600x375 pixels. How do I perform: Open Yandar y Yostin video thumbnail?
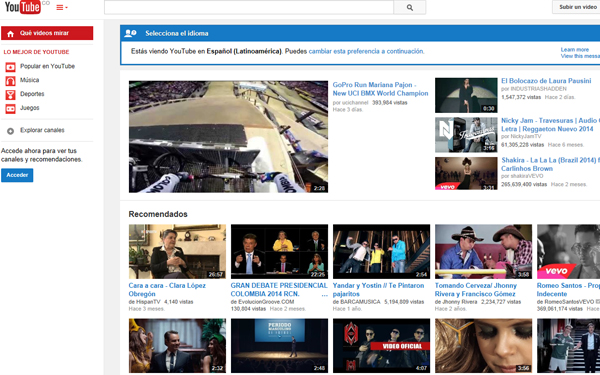pyautogui.click(x=382, y=251)
